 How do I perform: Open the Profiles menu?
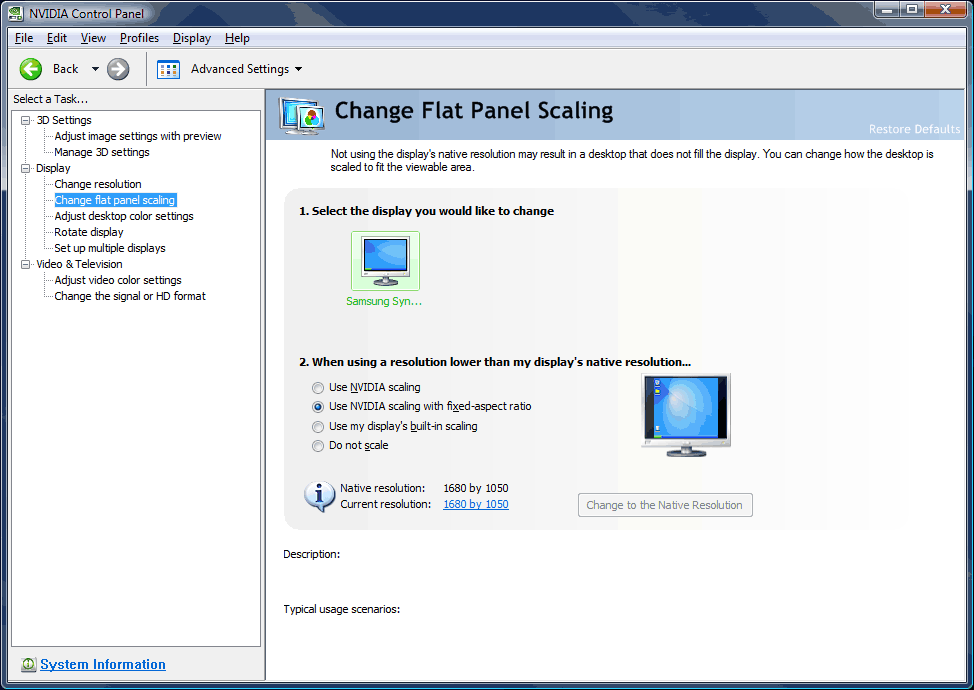[x=139, y=38]
